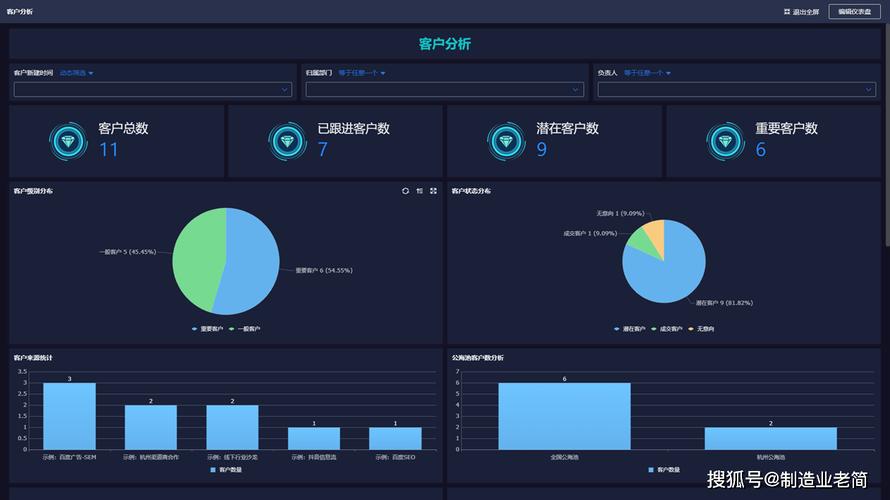Click the 潜在客户数 value 9
Screen dimensions: 890x500
click(x=541, y=150)
